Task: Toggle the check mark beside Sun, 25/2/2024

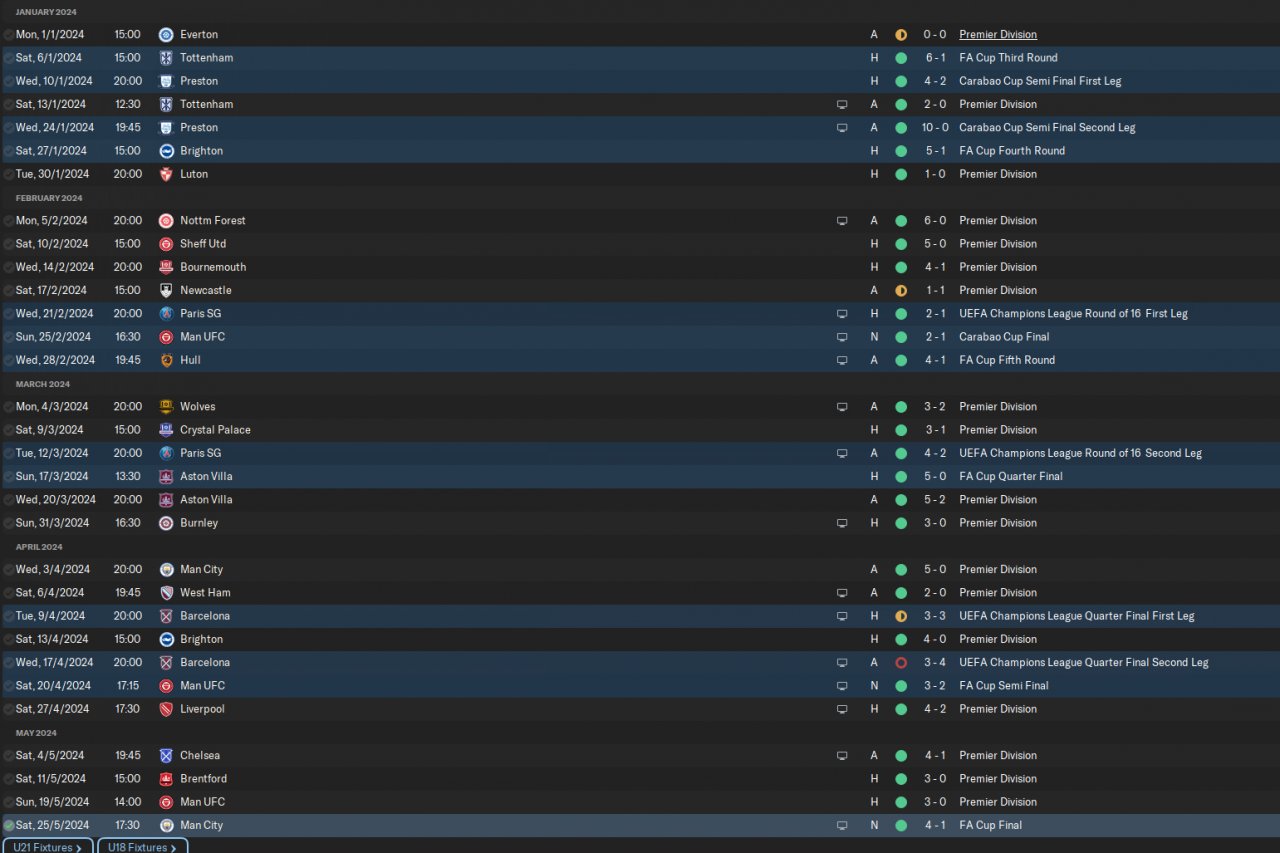Action: [x=9, y=337]
